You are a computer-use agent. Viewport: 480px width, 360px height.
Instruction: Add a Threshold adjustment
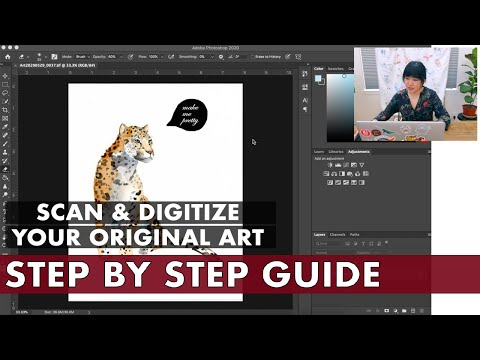[346, 183]
